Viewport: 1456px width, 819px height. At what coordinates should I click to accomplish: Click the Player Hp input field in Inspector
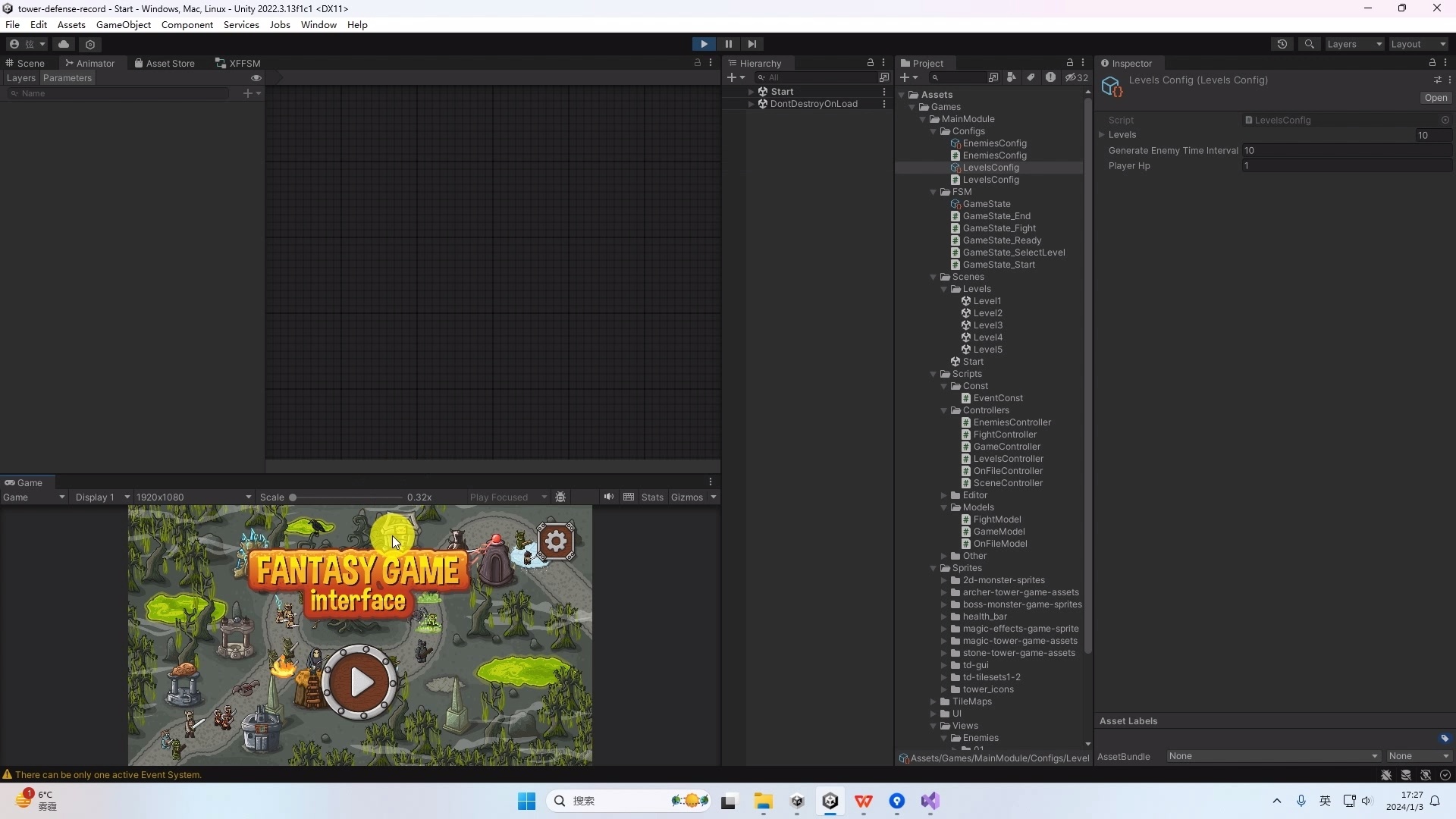[1347, 165]
